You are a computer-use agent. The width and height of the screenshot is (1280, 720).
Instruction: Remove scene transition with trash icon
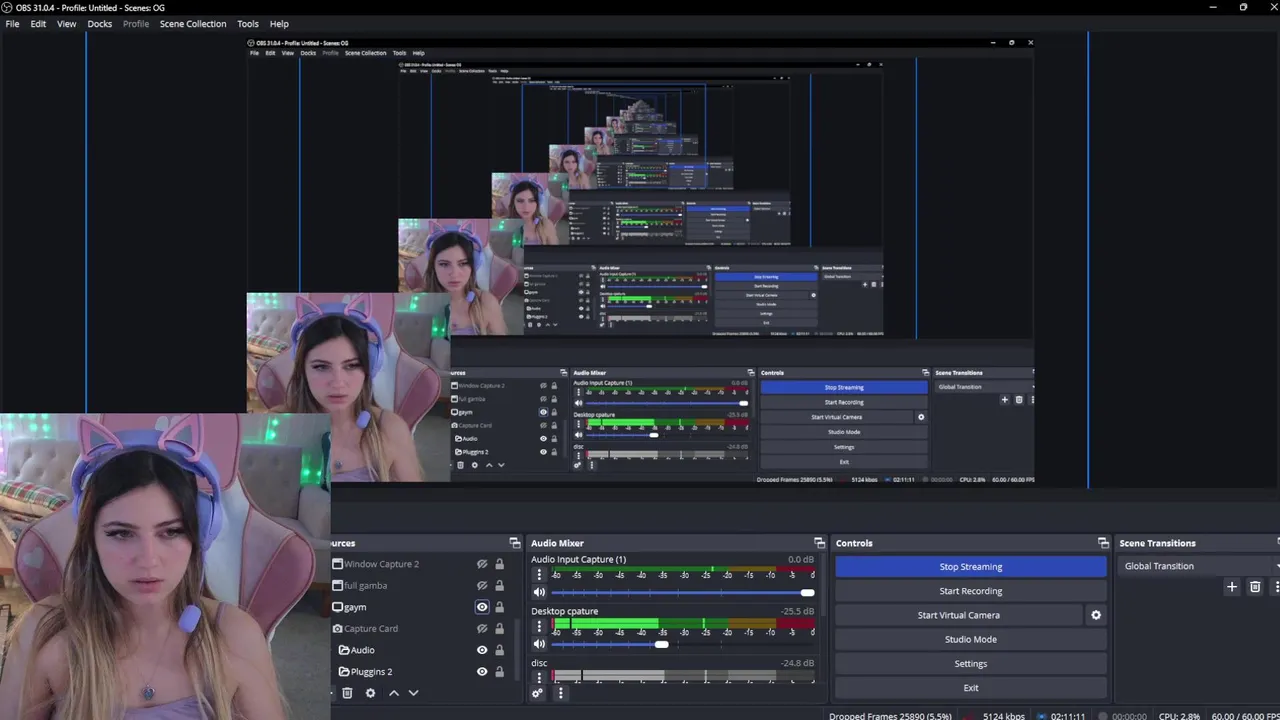pos(1255,587)
